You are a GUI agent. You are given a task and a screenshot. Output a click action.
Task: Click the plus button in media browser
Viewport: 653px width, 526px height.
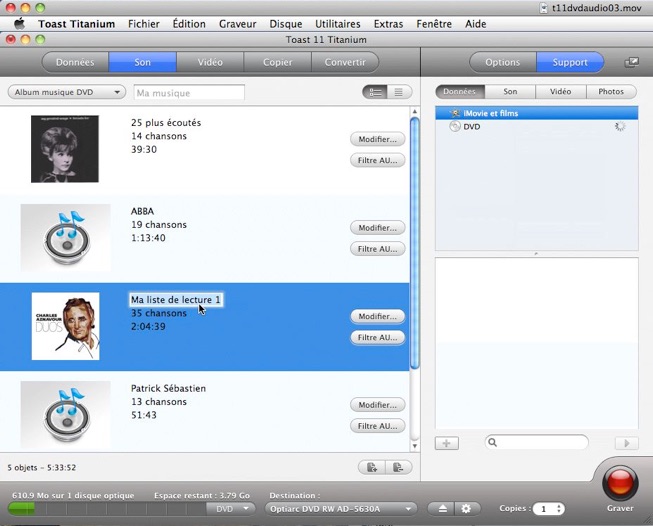pyautogui.click(x=446, y=443)
